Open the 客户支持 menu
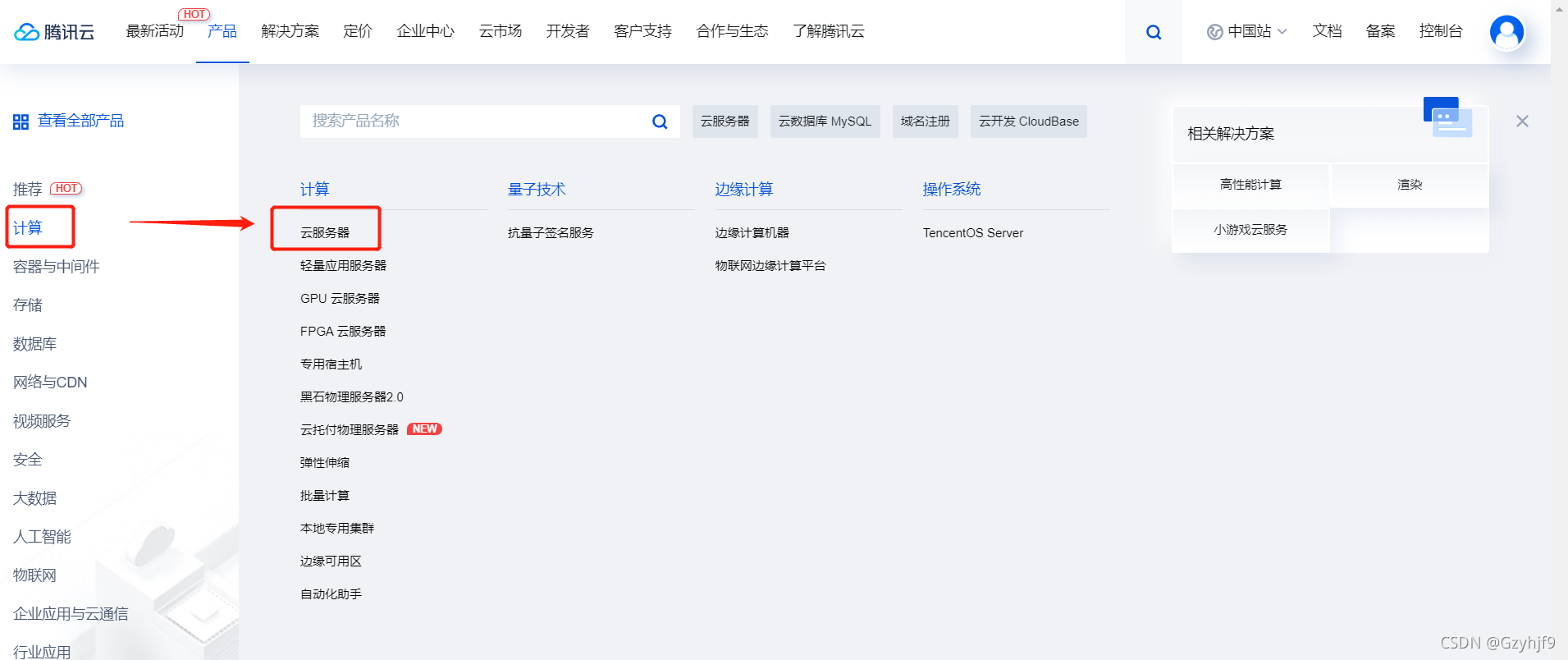Image resolution: width=1568 pixels, height=660 pixels. pos(642,31)
